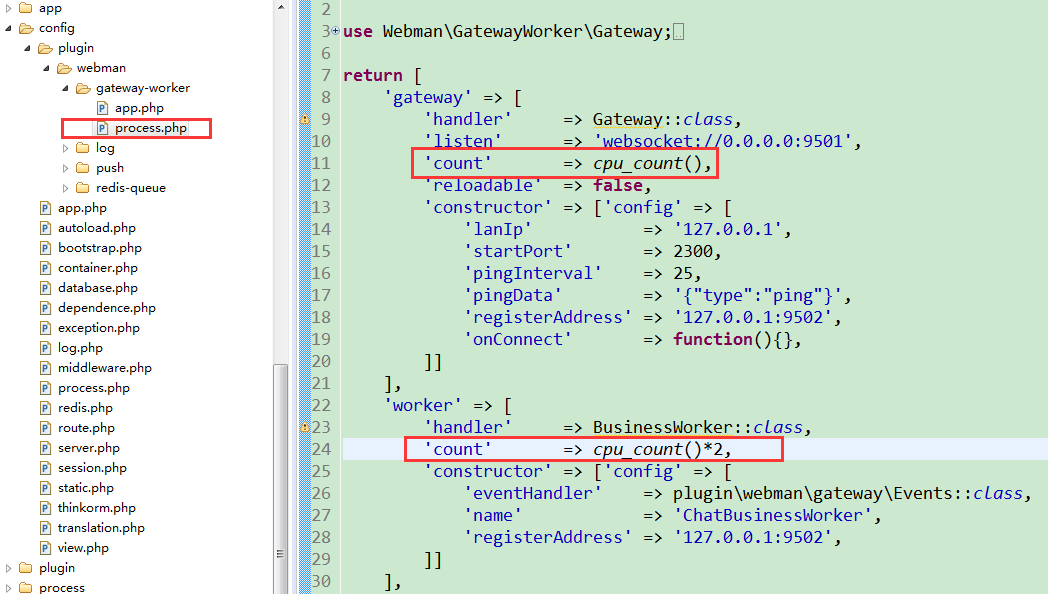Open config-level app.php file
Screen dimensions: 1048x594
pos(82,208)
